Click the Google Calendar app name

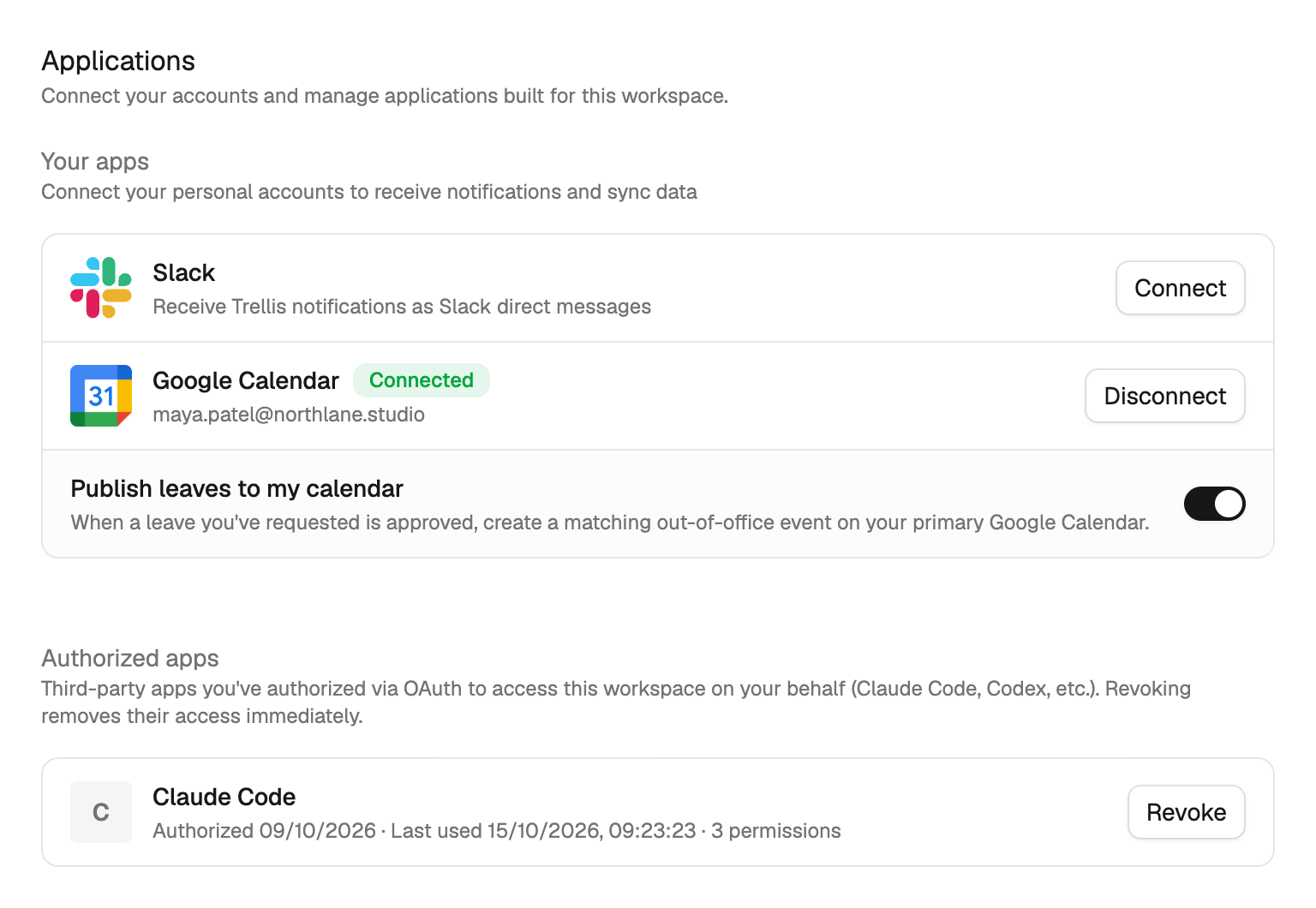click(x=246, y=380)
